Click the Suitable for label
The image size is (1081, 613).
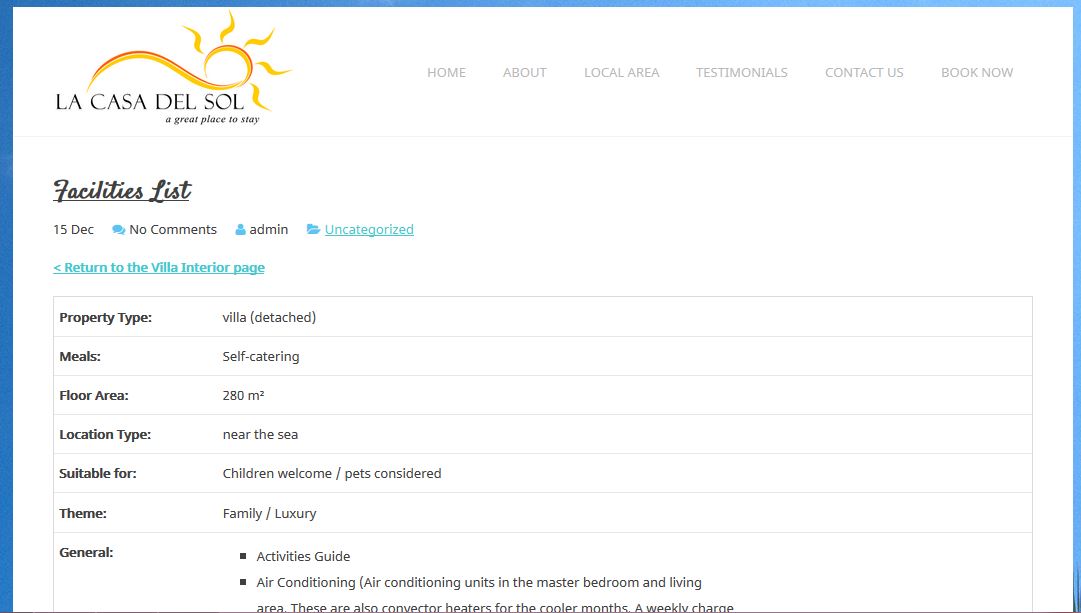(x=98, y=474)
